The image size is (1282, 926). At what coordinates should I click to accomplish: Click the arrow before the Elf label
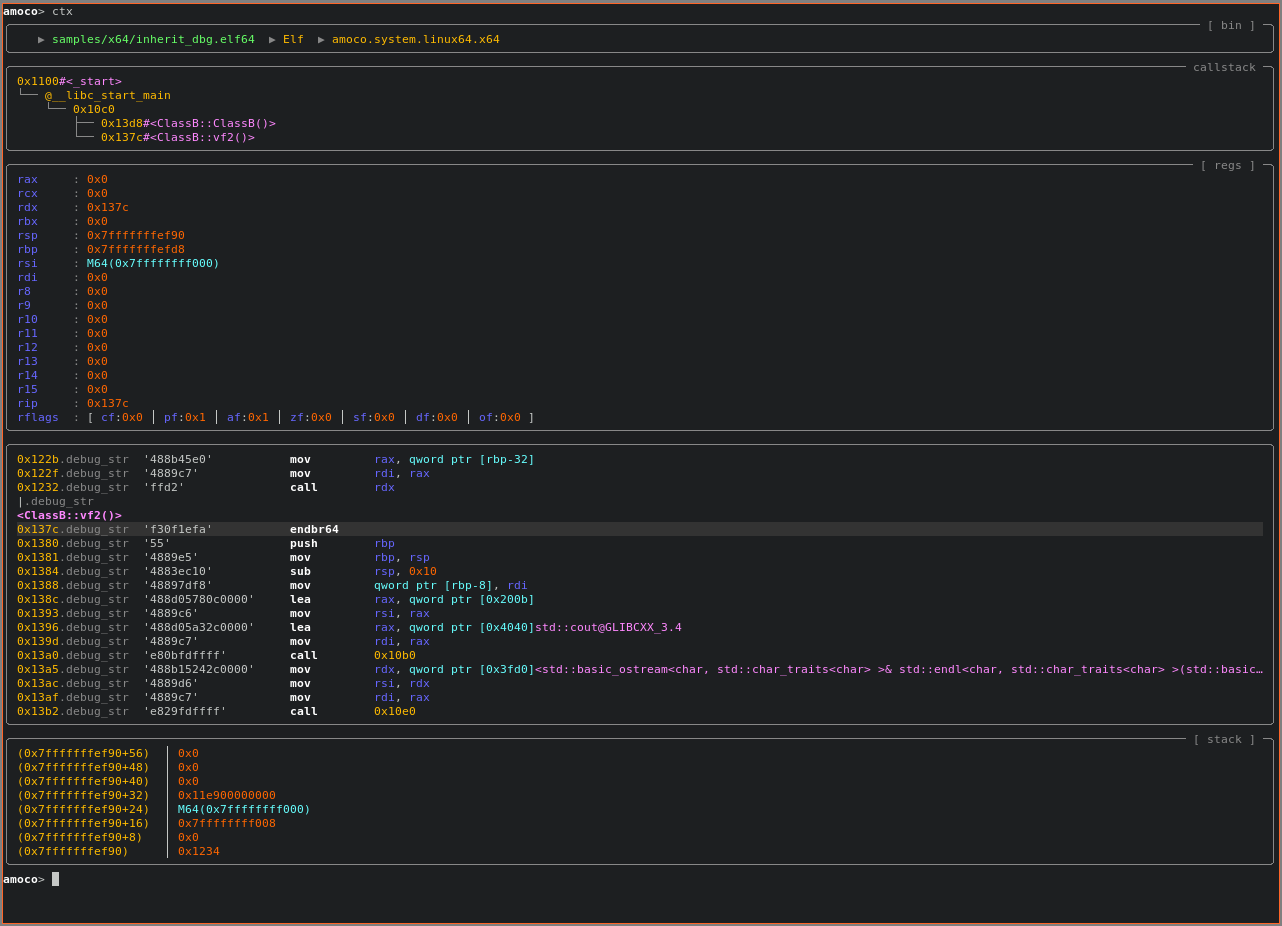click(x=272, y=40)
